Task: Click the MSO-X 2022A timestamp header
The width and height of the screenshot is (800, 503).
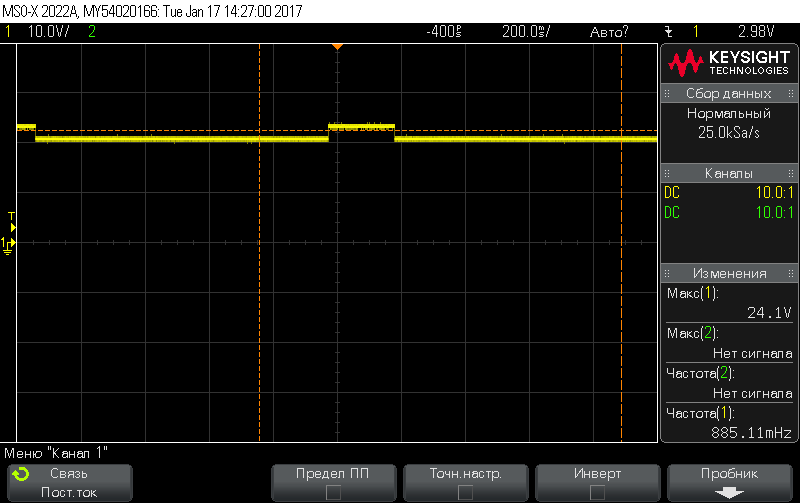Action: point(153,11)
